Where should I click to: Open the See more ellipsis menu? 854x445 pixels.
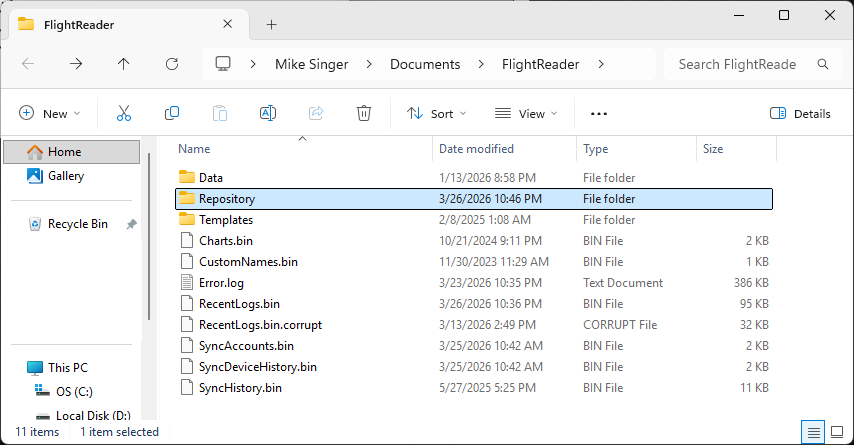(x=599, y=114)
